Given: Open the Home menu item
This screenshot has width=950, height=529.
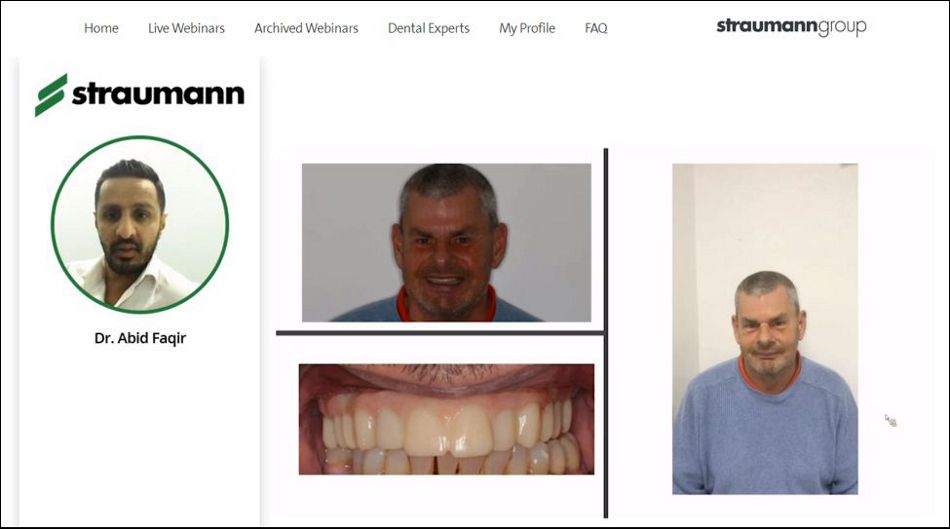Looking at the screenshot, I should pyautogui.click(x=101, y=28).
